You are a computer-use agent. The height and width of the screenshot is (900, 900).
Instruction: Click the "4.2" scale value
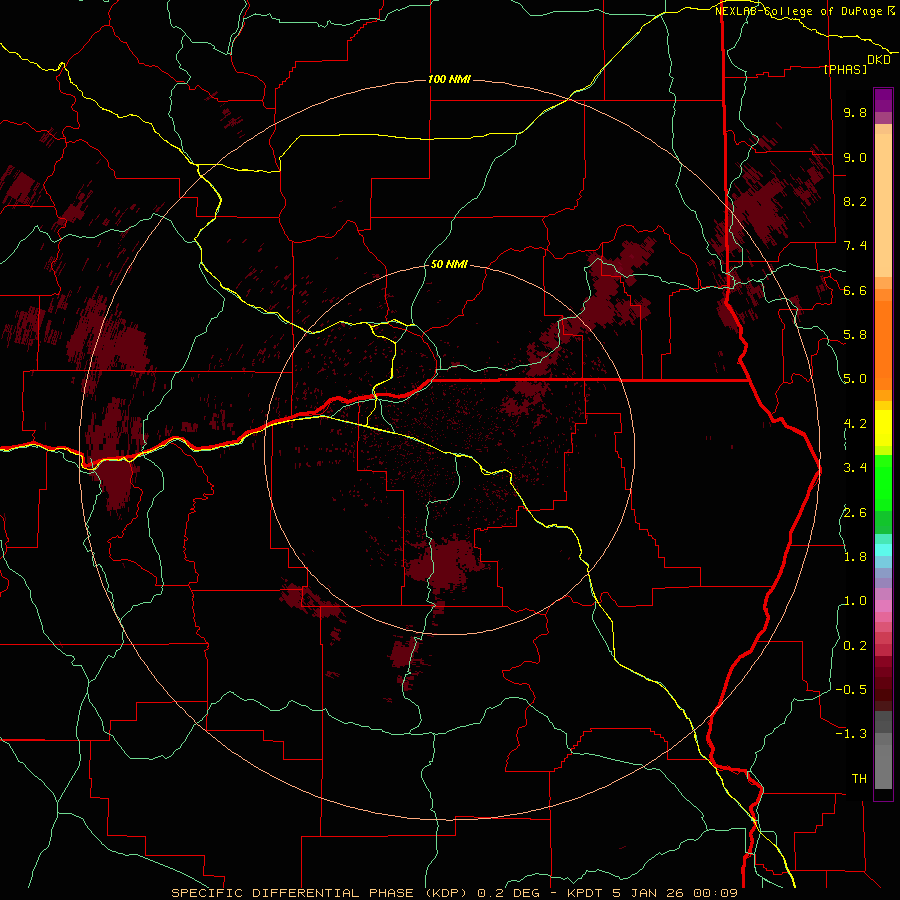coord(855,424)
